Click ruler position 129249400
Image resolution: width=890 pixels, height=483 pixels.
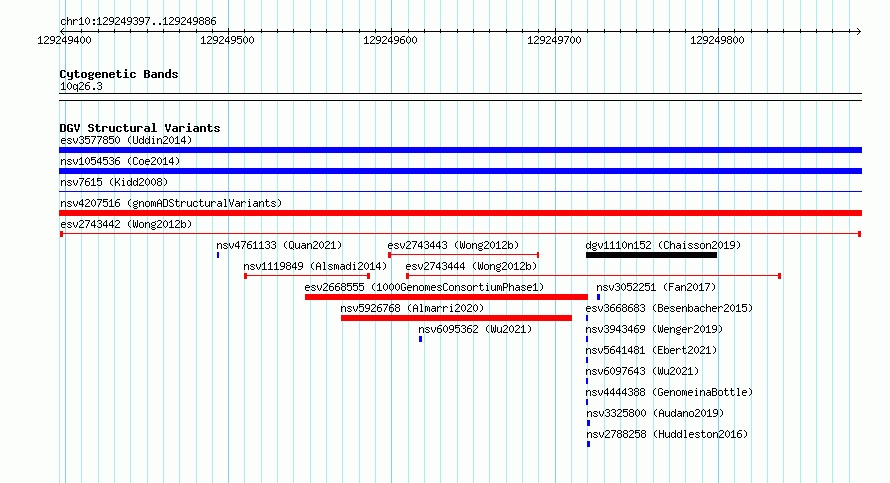[64, 40]
